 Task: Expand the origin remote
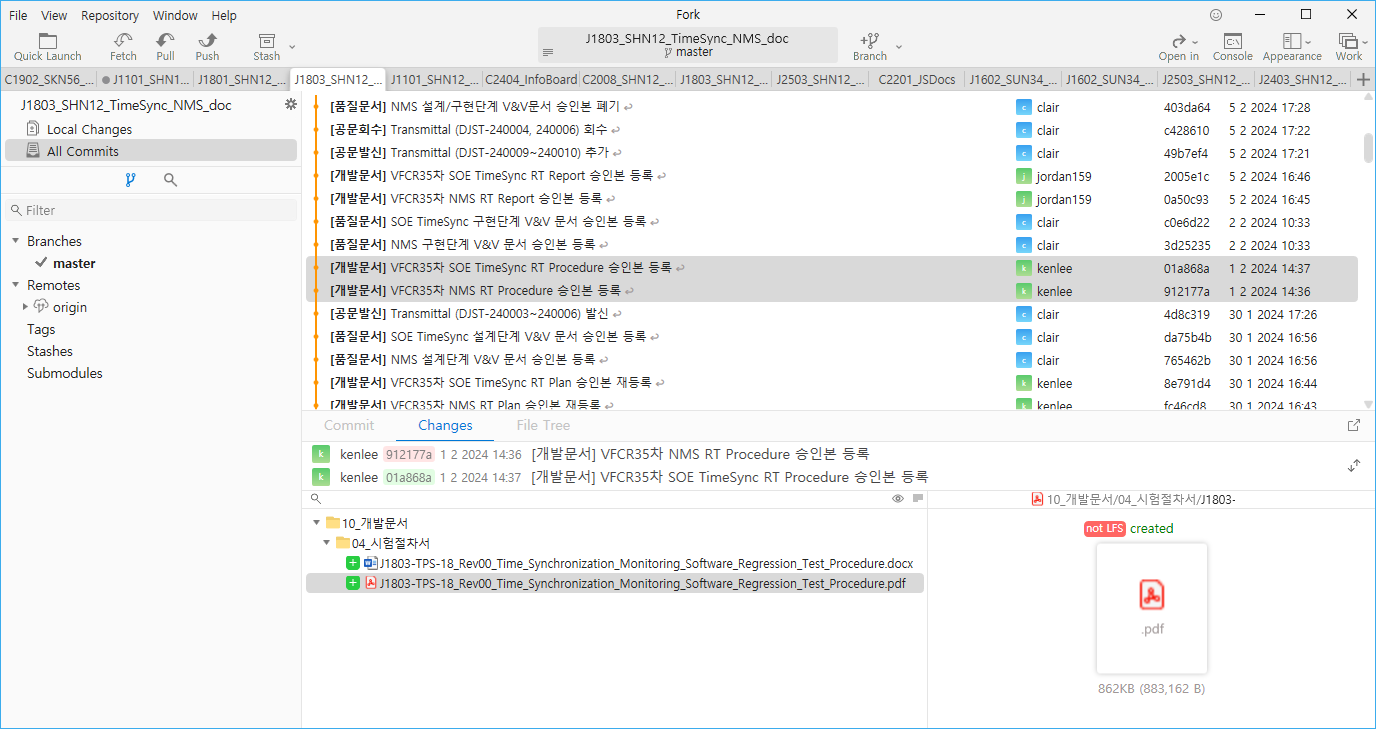[x=25, y=307]
